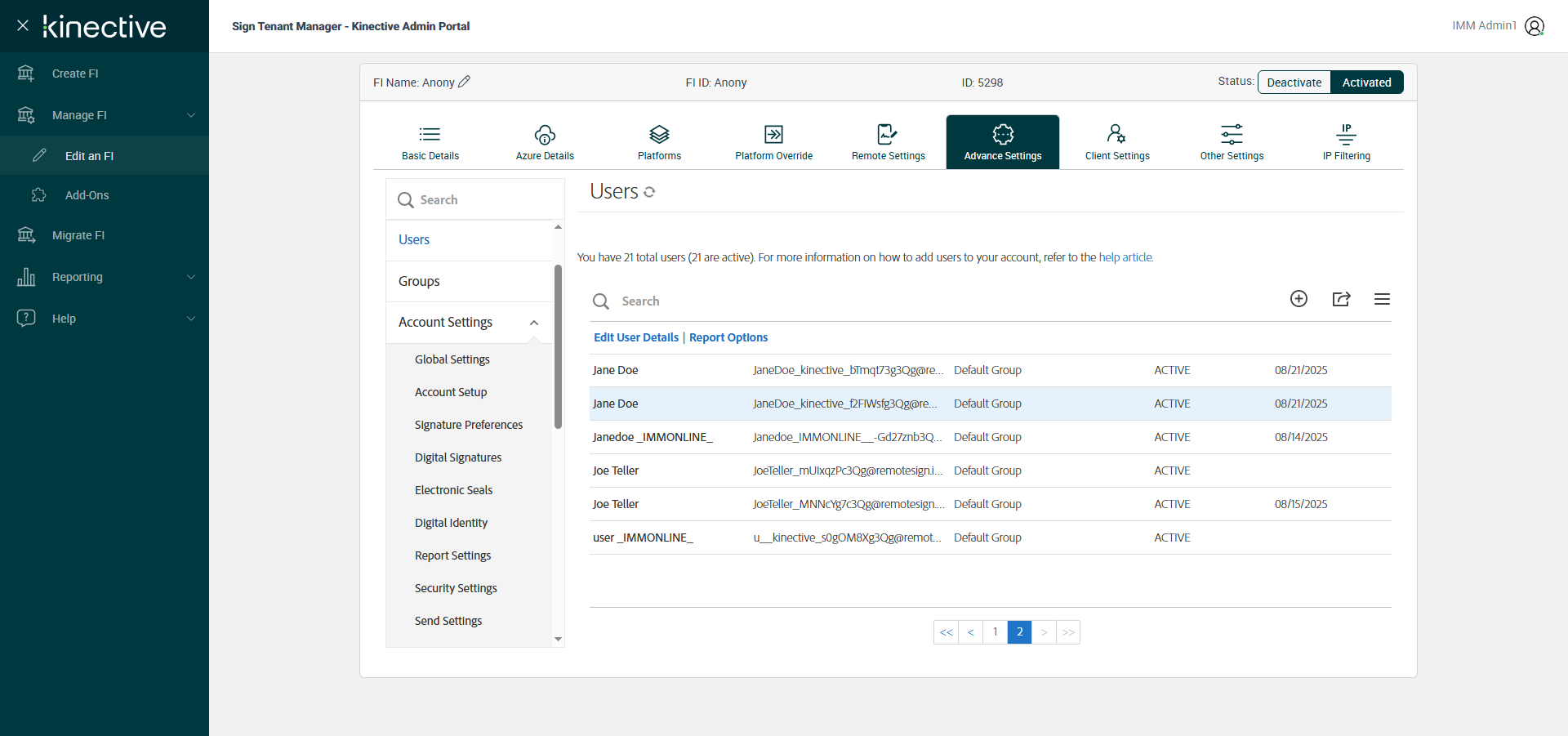Collapse the Manage FI menu
The height and width of the screenshot is (736, 1568).
click(x=191, y=115)
